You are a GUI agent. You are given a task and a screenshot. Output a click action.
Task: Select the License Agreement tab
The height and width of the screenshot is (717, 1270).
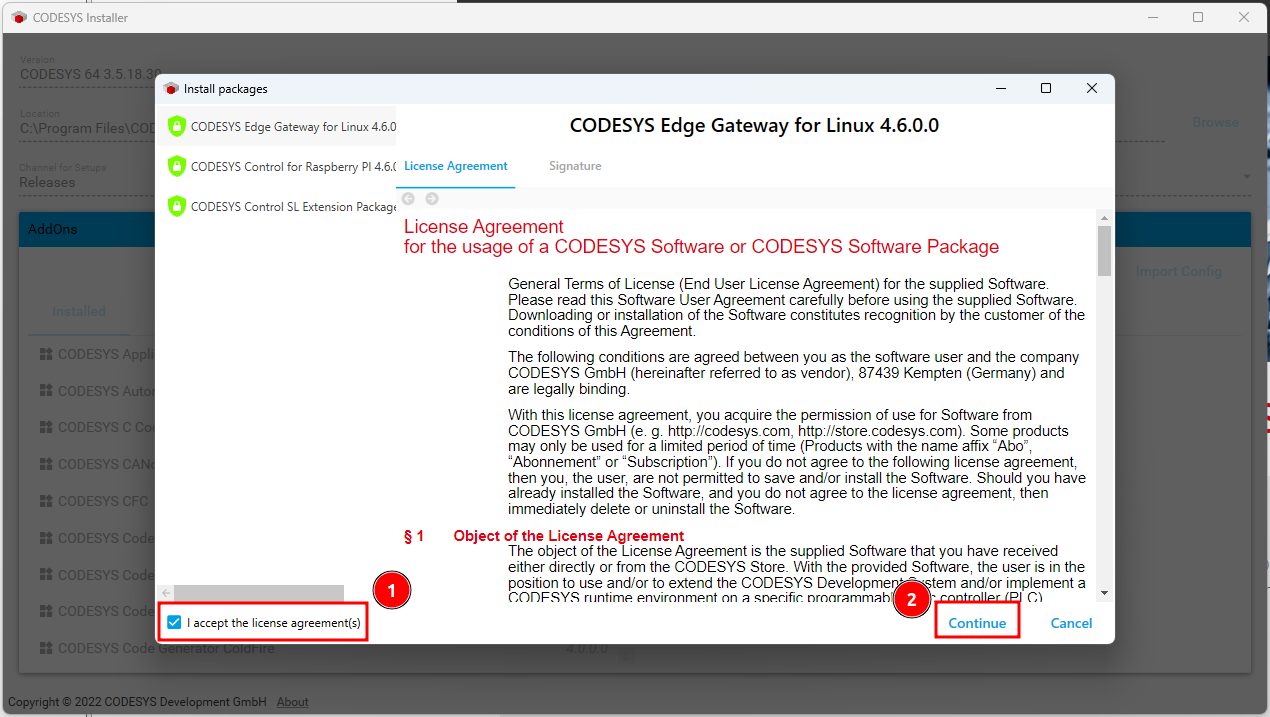coord(456,166)
